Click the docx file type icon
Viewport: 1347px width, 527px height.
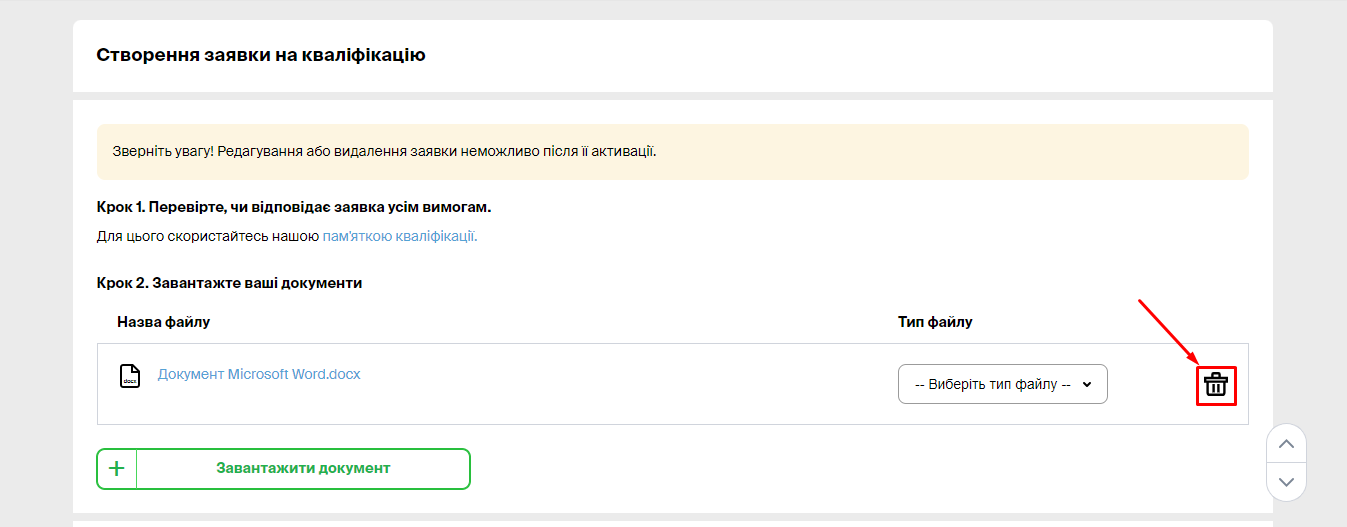(130, 376)
